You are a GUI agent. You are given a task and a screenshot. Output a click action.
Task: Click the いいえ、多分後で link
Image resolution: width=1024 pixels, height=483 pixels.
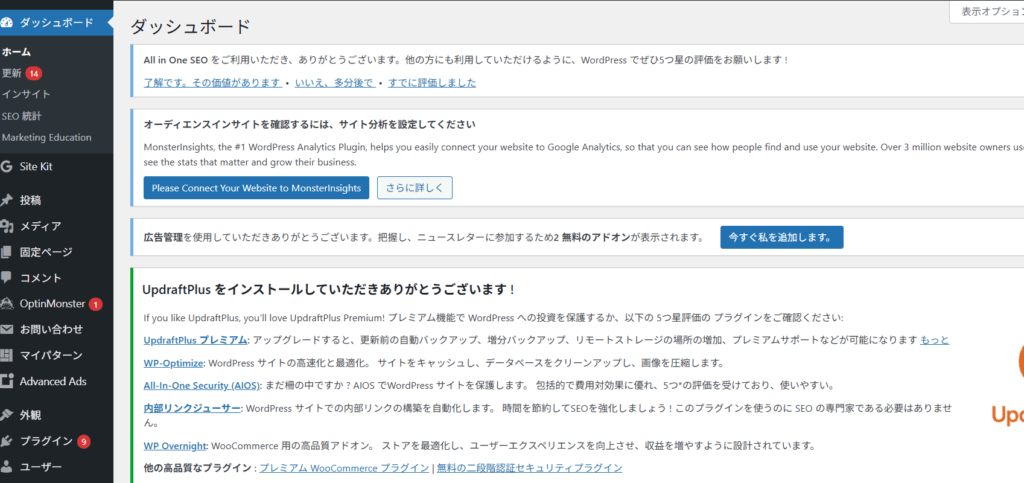click(335, 83)
